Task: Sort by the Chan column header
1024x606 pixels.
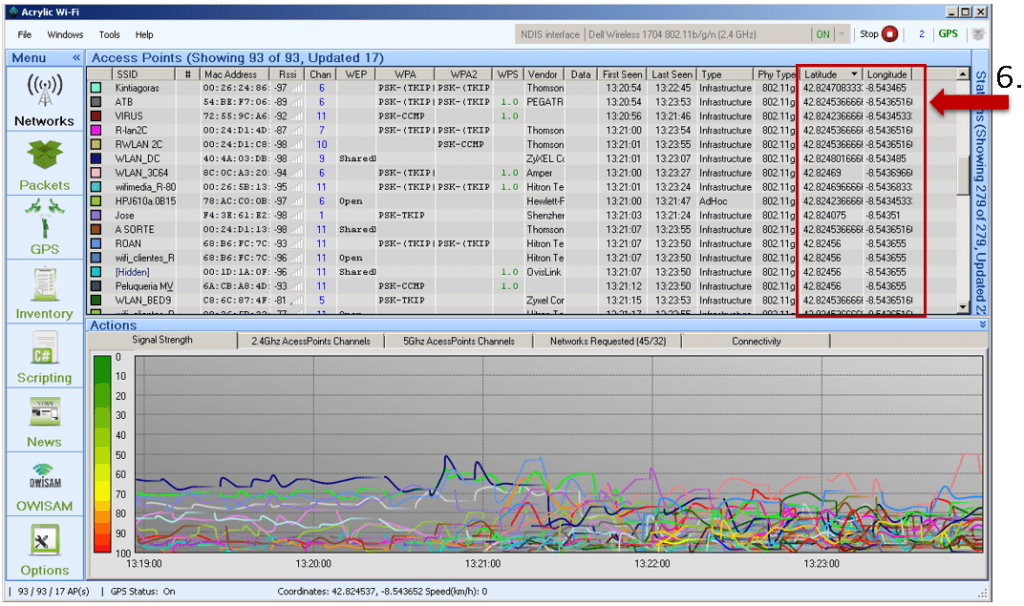Action: point(320,74)
